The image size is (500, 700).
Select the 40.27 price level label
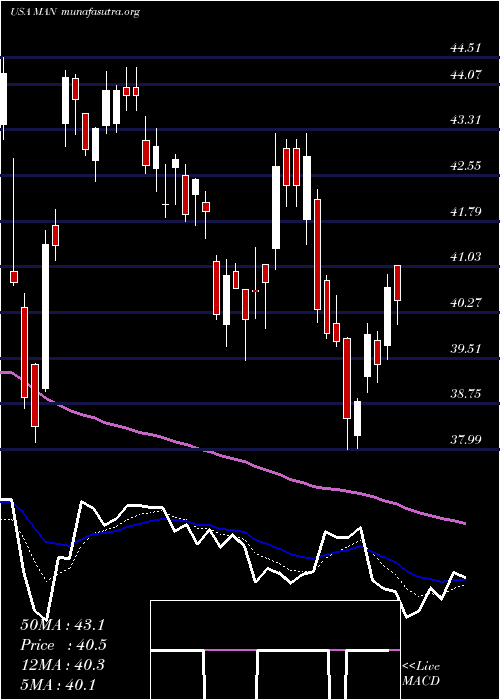[465, 303]
